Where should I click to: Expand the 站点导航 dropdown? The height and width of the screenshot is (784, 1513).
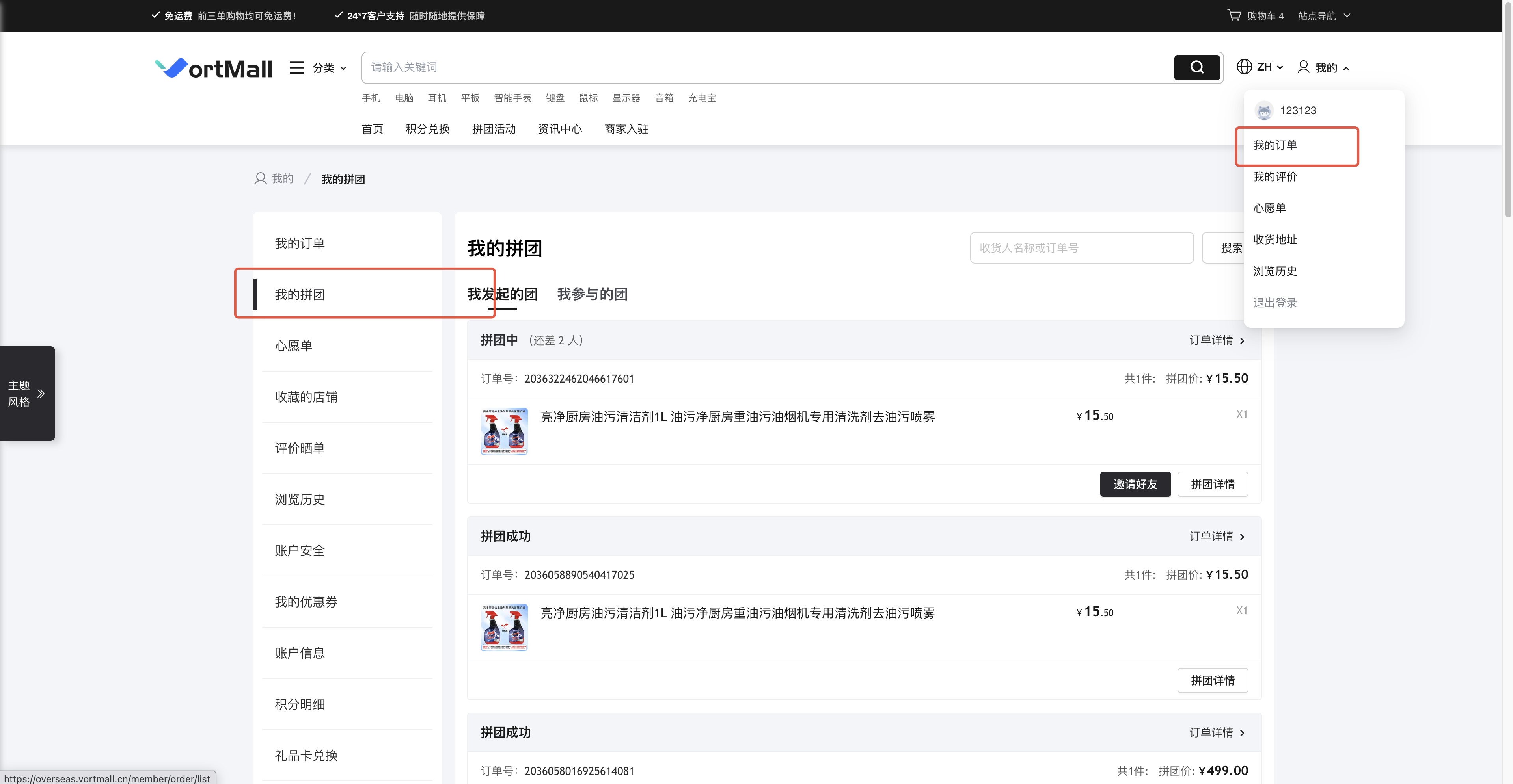pyautogui.click(x=1324, y=16)
